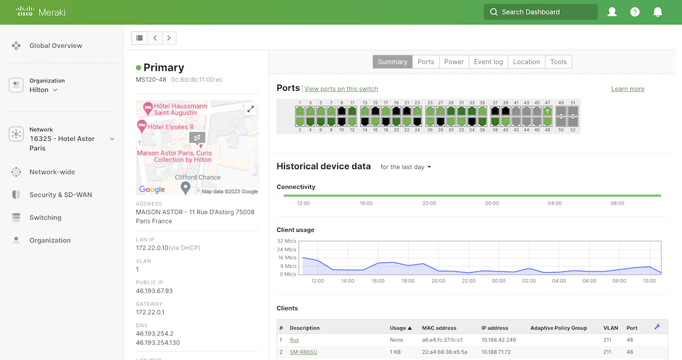682x360 pixels.
Task: Open Network-wide menu item
Action: (x=52, y=172)
